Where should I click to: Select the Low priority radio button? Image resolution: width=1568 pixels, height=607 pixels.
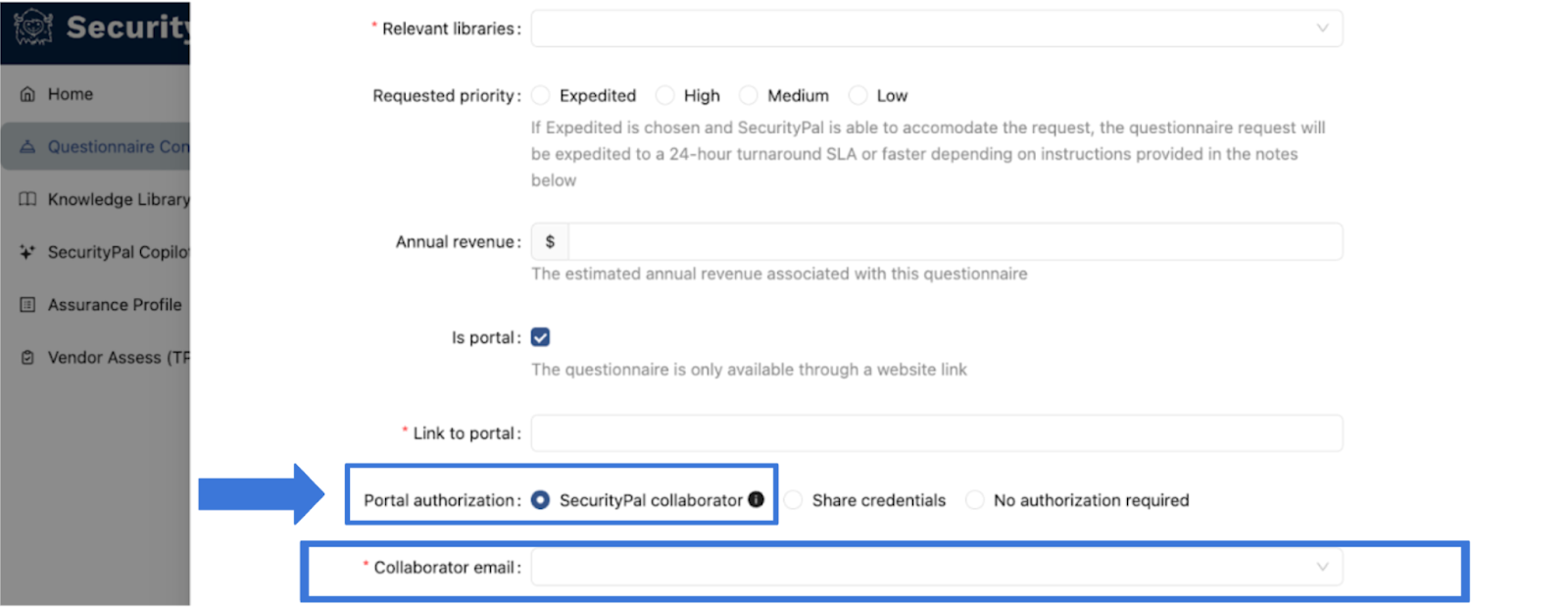[x=858, y=95]
